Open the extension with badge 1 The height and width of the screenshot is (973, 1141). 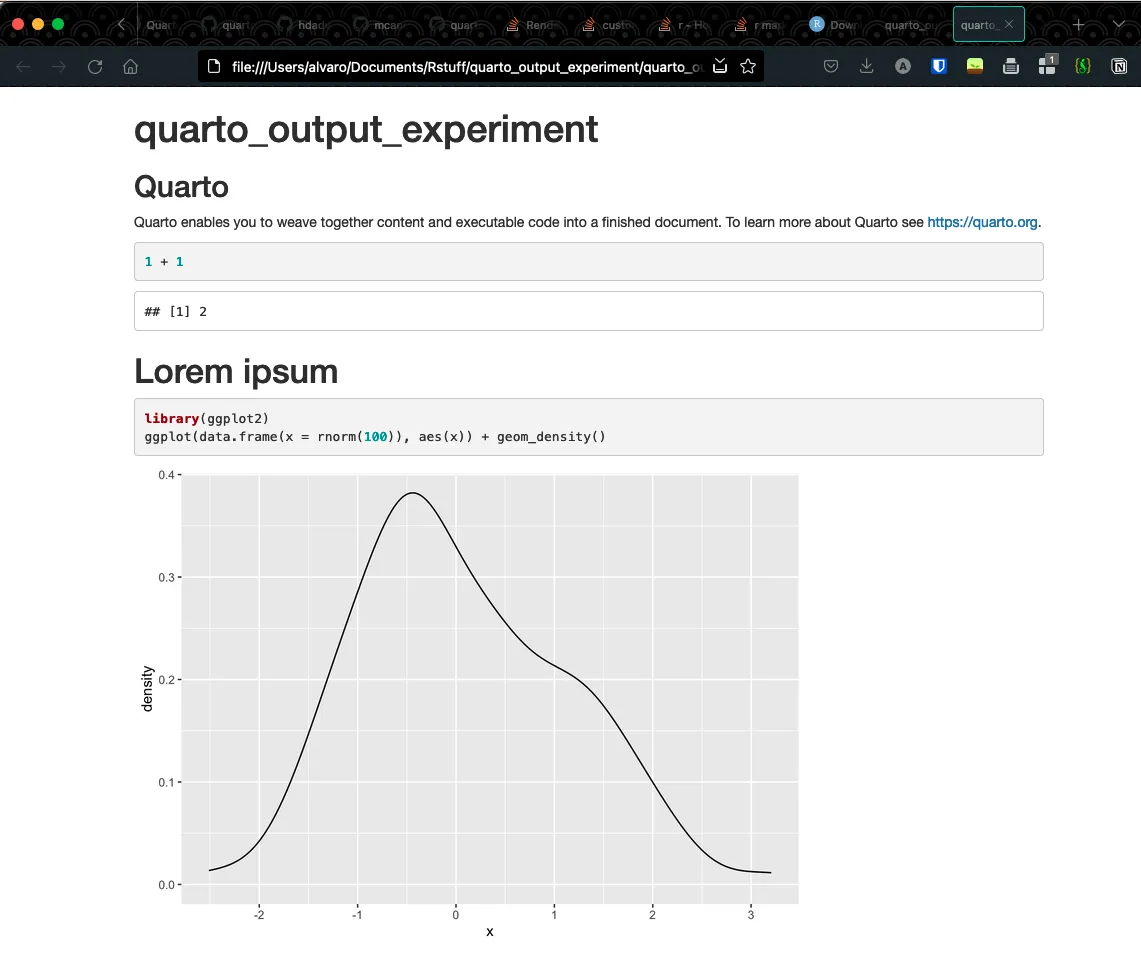[x=1047, y=65]
